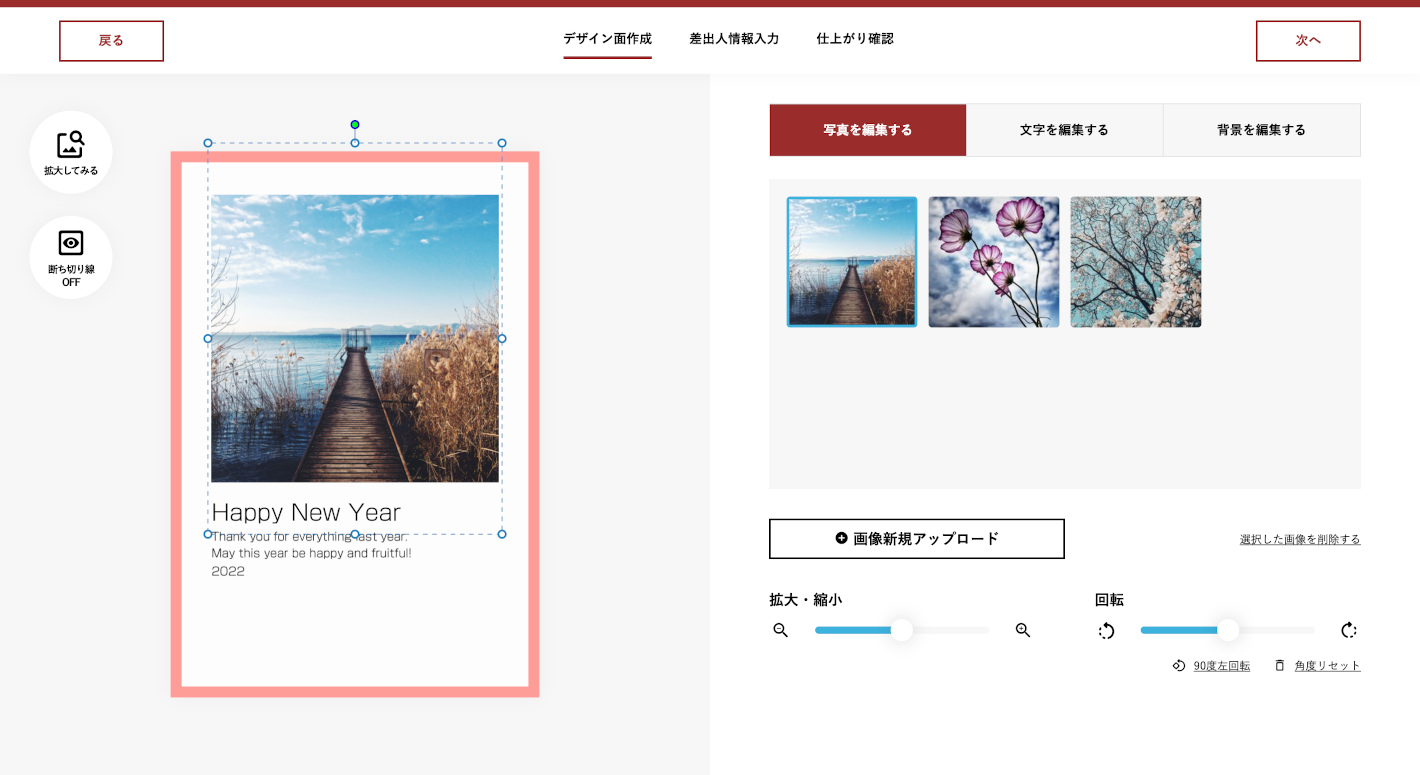Click the 角度リセット reset icon

point(1281,665)
